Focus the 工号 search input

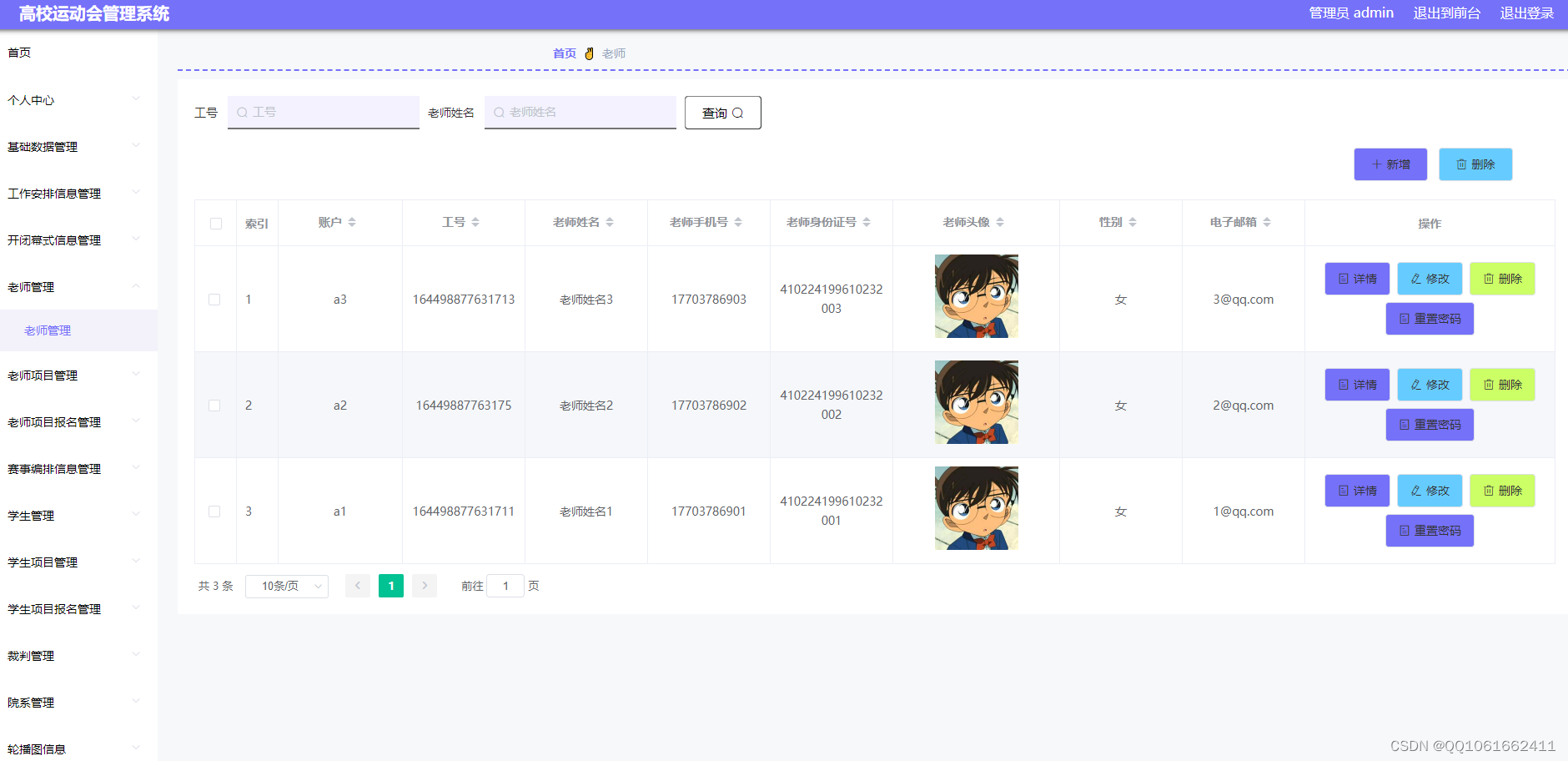pyautogui.click(x=324, y=113)
